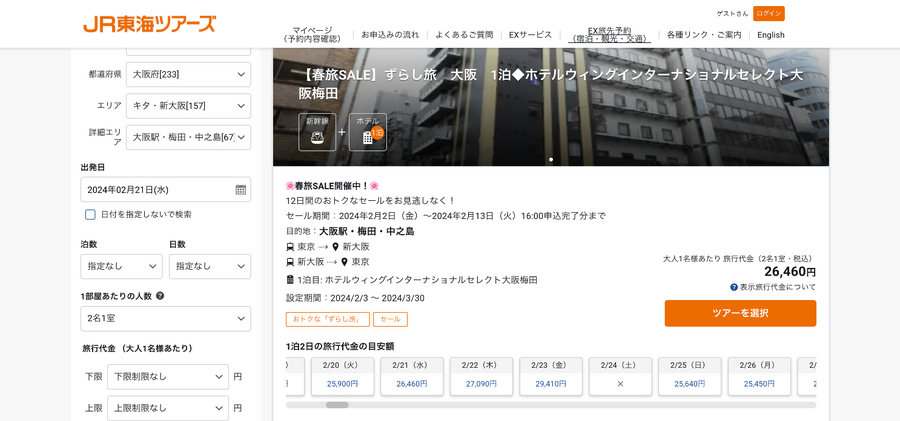This screenshot has width=900, height=421.
Task: Click the hotel banner photo
Action: pos(551,107)
